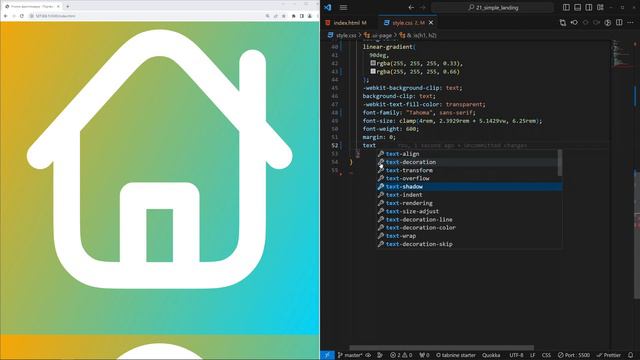Click the margin: 0 line
Viewport: 640px width, 360px height.
click(x=379, y=137)
